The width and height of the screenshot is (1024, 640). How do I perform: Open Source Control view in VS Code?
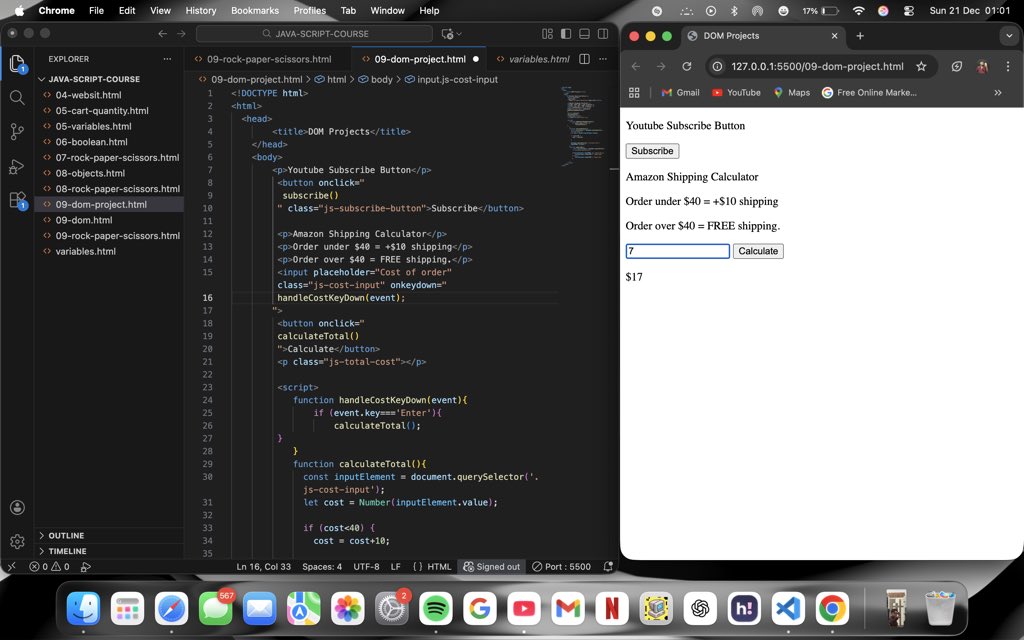pyautogui.click(x=18, y=132)
